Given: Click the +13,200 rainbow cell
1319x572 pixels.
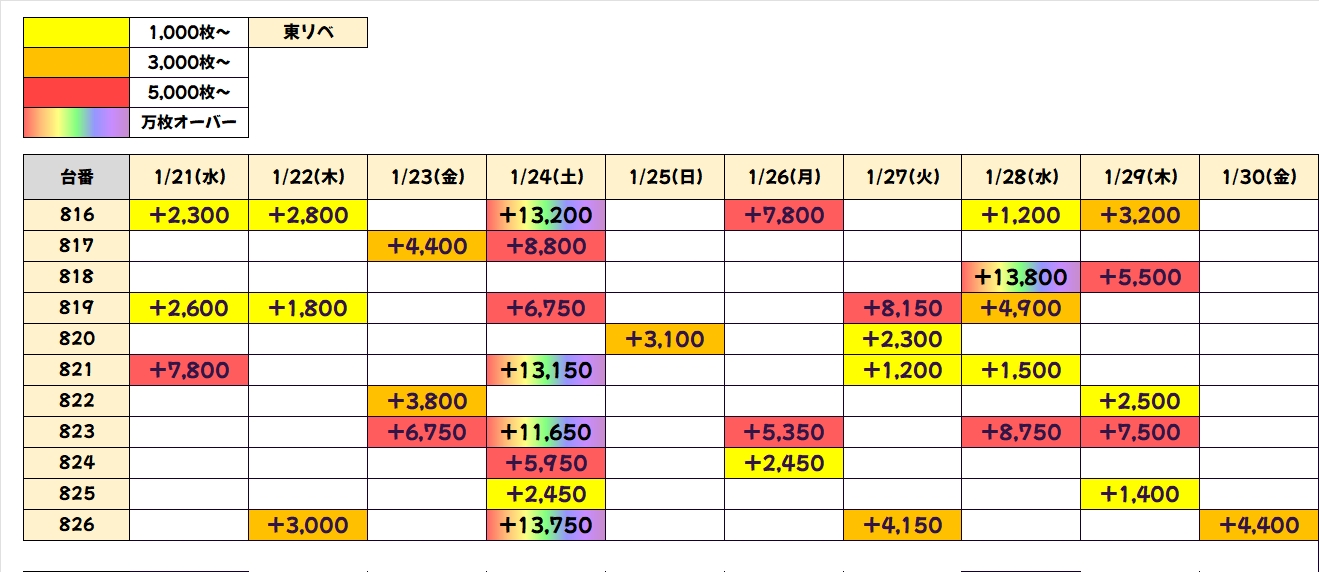Looking at the screenshot, I should (x=545, y=215).
